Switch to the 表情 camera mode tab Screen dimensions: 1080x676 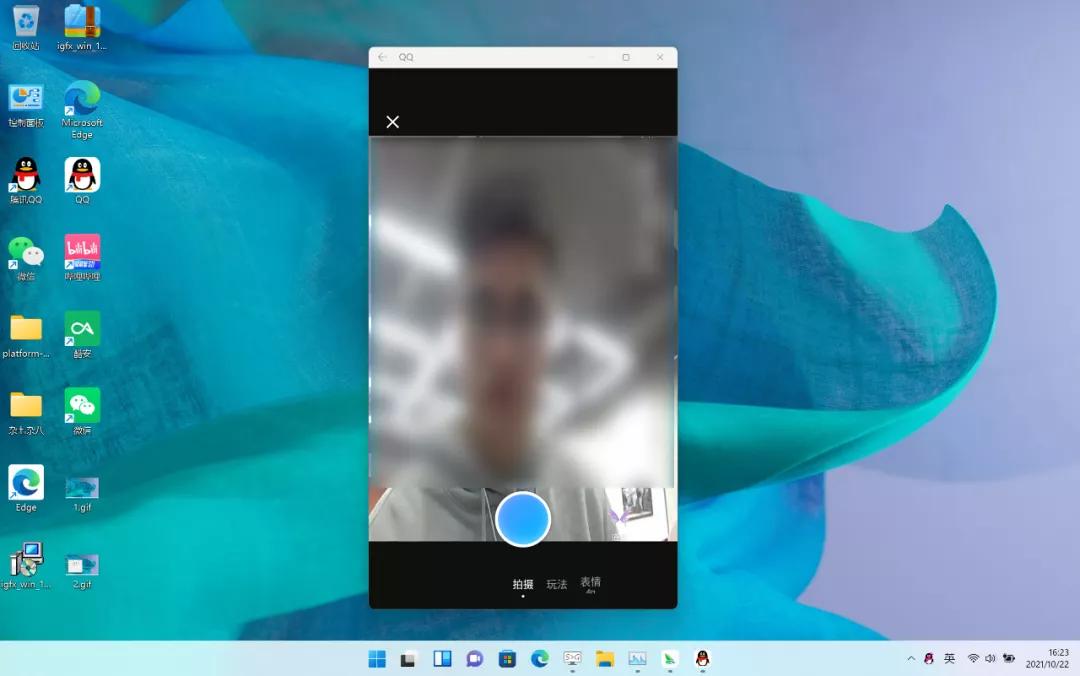(x=590, y=582)
